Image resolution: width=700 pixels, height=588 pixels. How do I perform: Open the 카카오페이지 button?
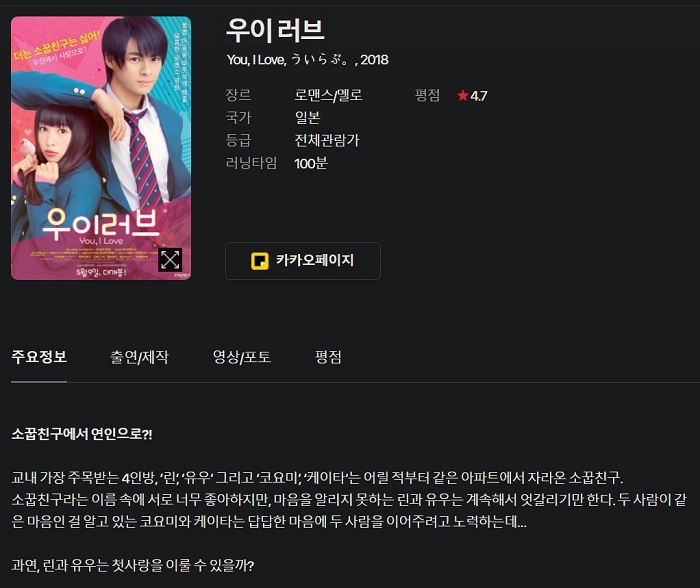(303, 261)
